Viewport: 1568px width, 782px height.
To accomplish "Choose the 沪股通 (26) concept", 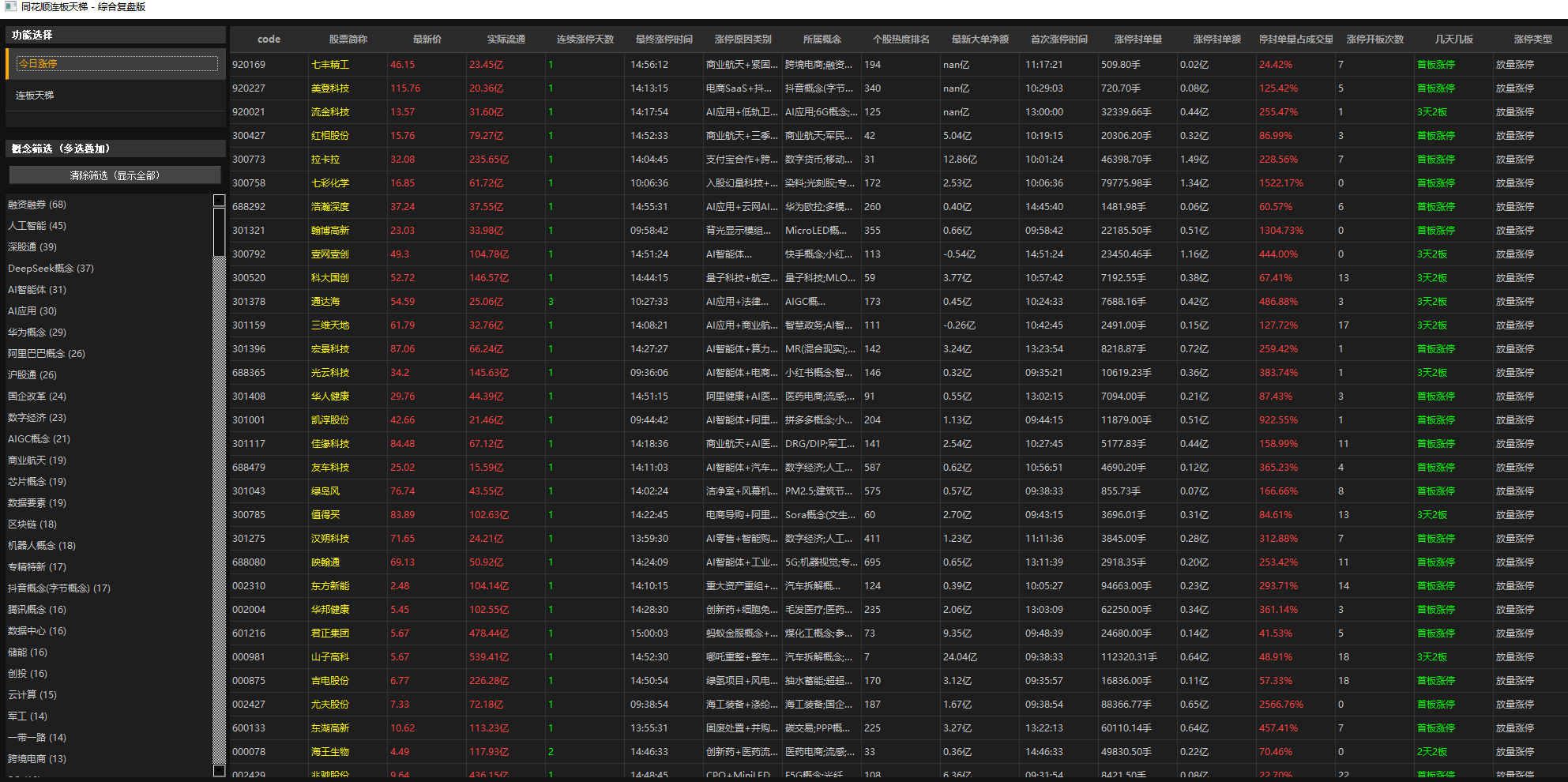I will (32, 375).
